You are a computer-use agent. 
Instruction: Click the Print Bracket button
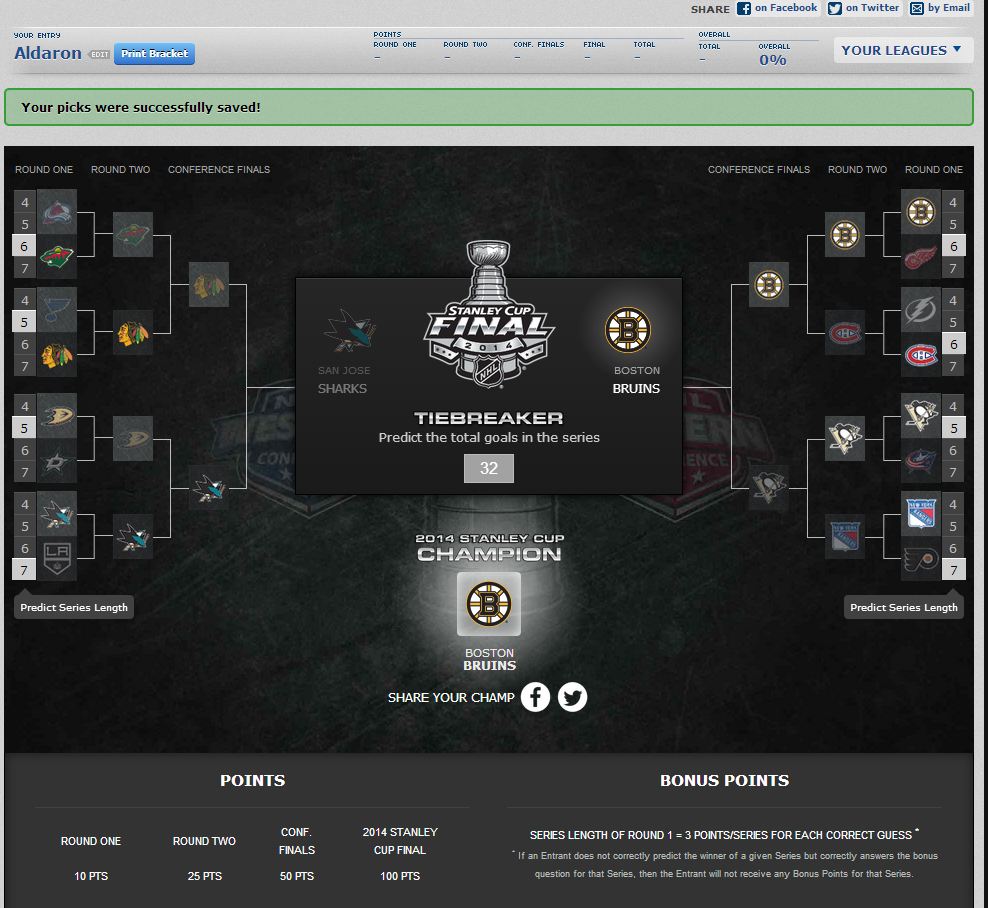click(x=154, y=54)
